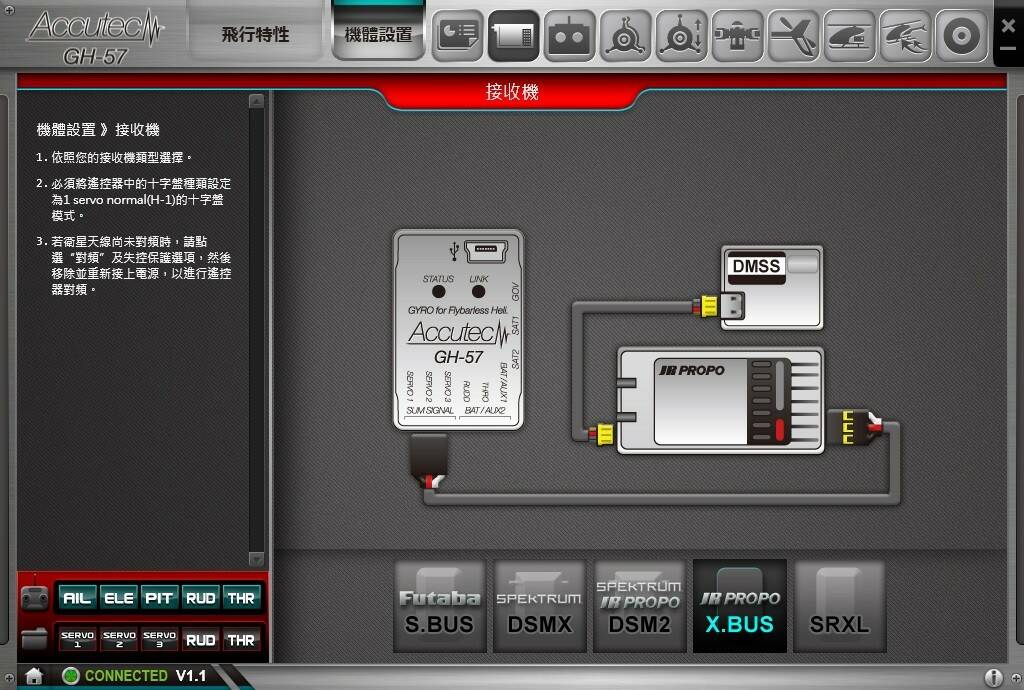Close the application with the X button

[x=1008, y=25]
